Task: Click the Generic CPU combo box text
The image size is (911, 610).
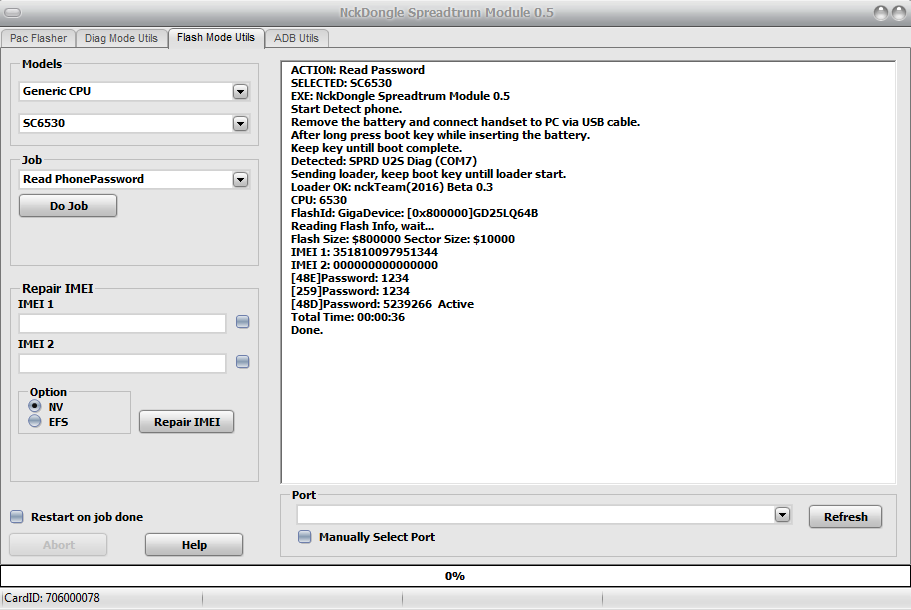Action: tap(57, 91)
